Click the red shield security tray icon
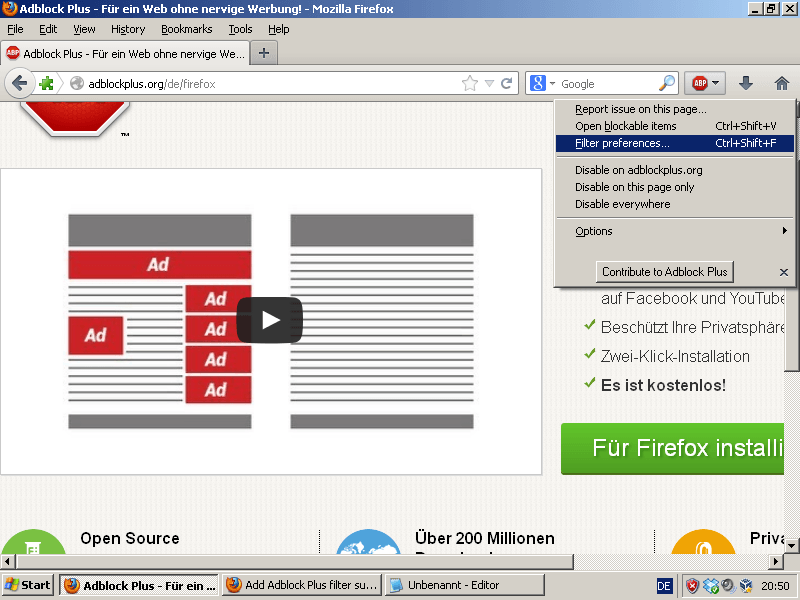The image size is (800, 600). coord(692,586)
